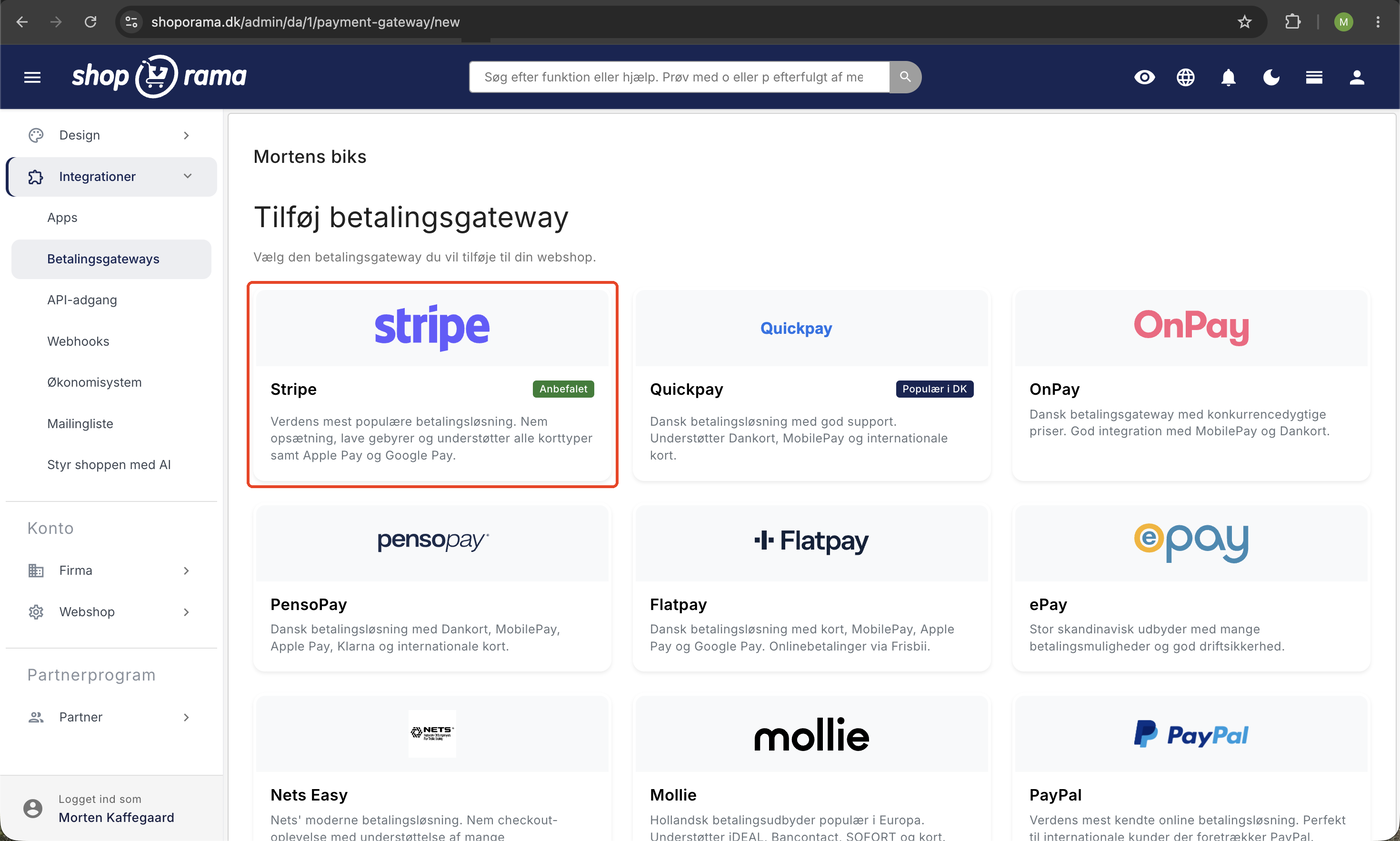Select the Quickpay gateway card

click(811, 385)
